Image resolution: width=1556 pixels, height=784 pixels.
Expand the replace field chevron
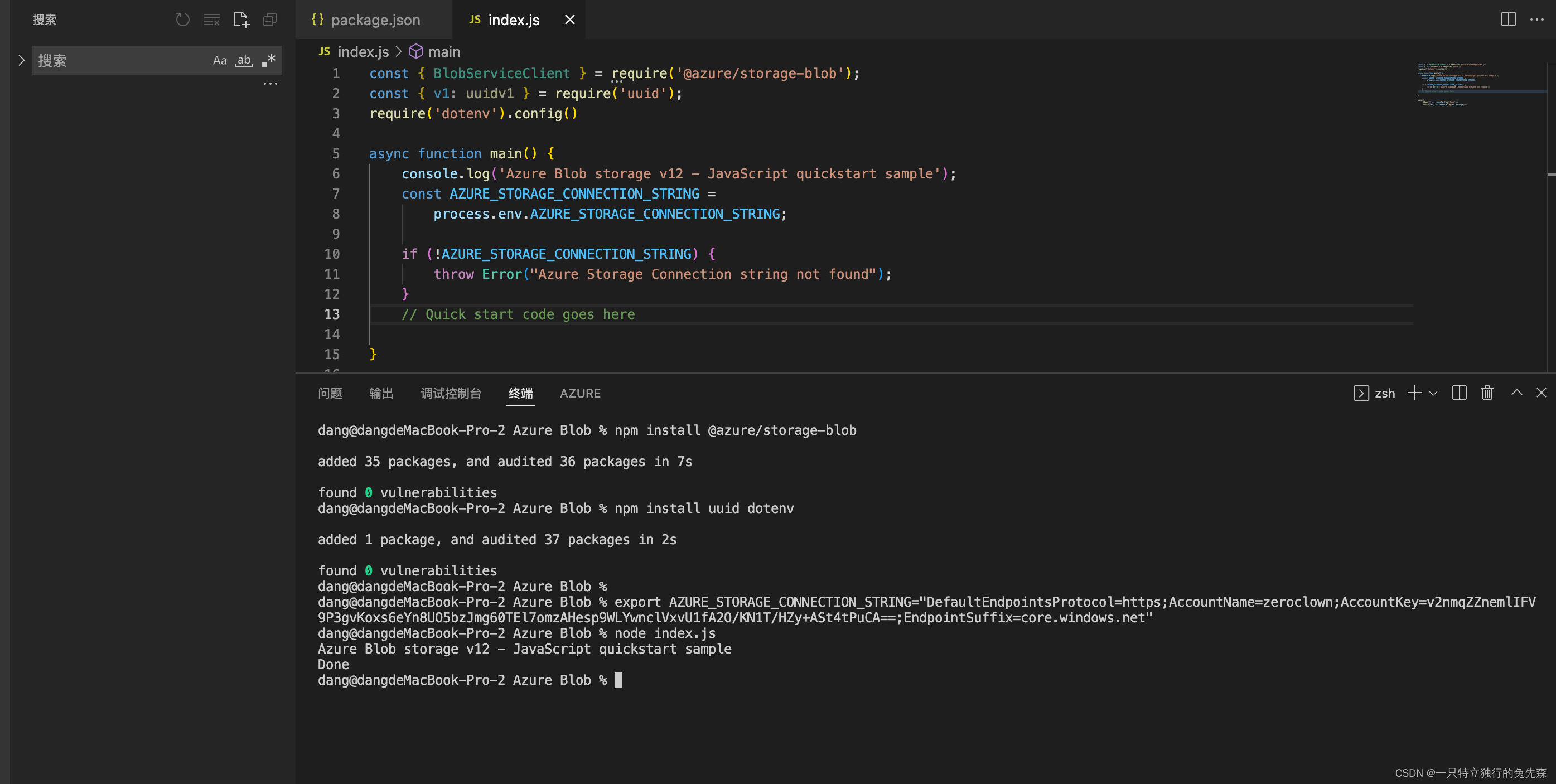(21, 60)
